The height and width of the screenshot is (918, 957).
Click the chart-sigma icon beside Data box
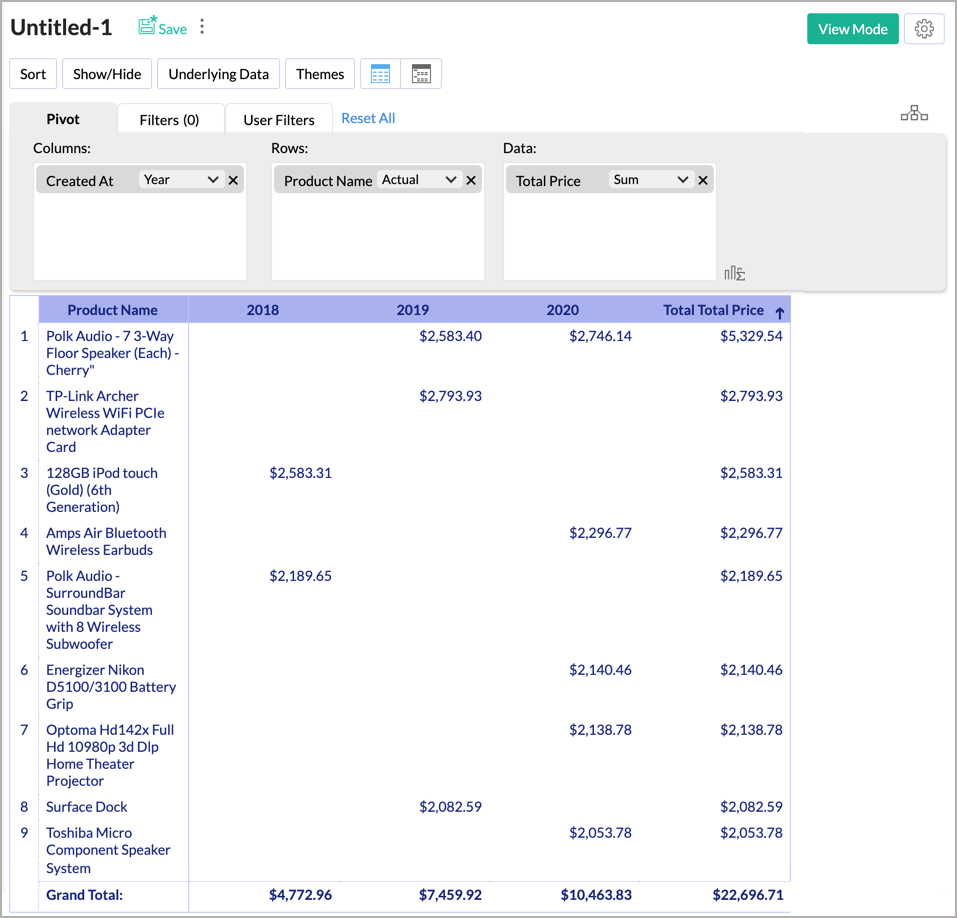coord(735,273)
